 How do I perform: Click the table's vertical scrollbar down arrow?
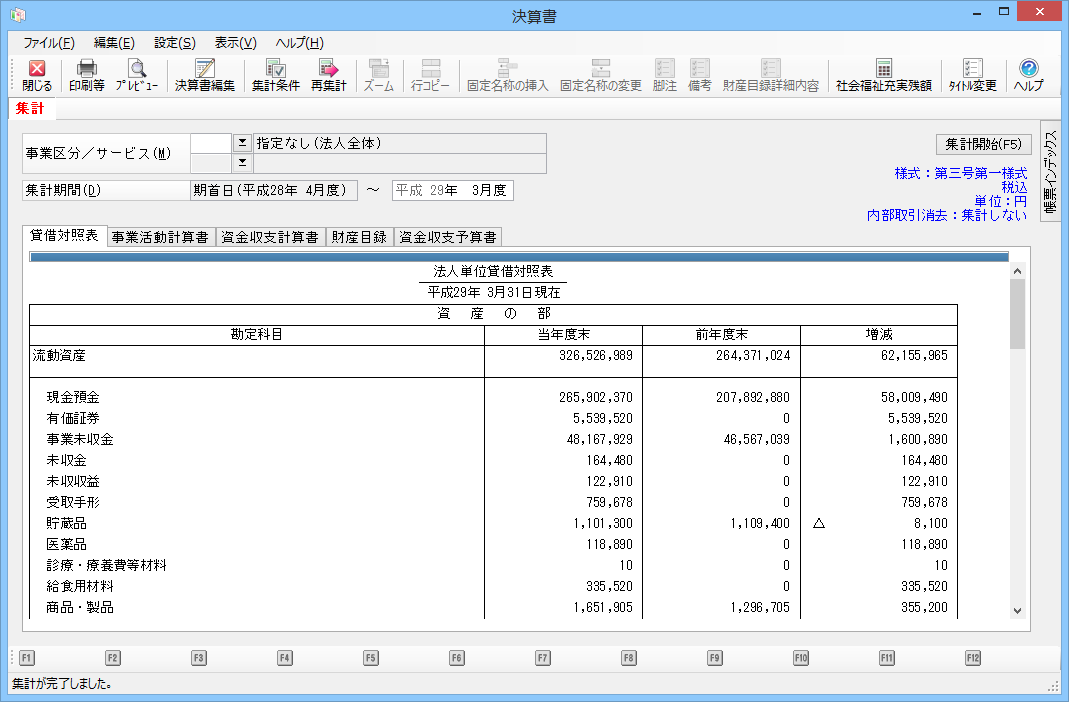(x=1017, y=610)
